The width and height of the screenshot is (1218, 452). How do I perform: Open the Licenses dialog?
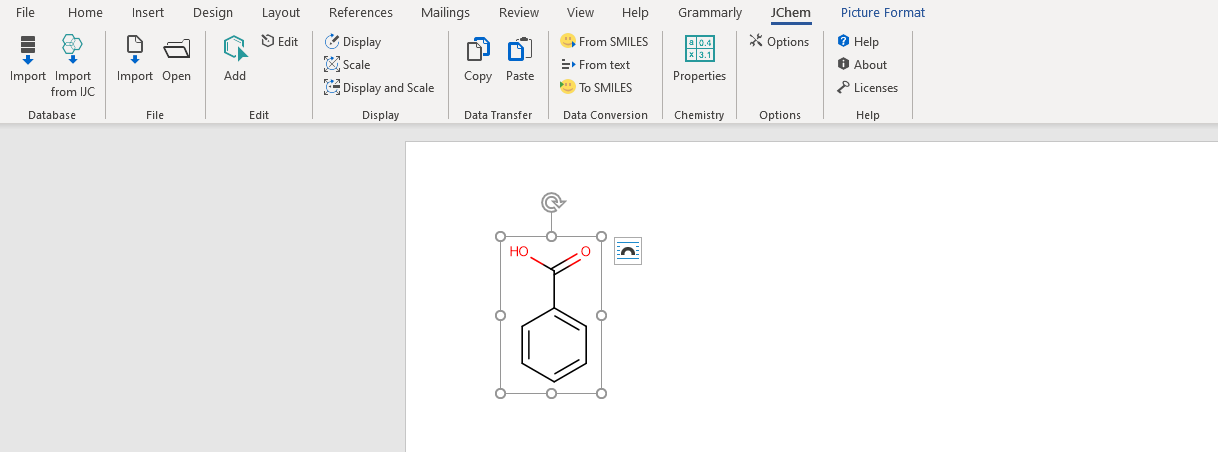coord(867,88)
